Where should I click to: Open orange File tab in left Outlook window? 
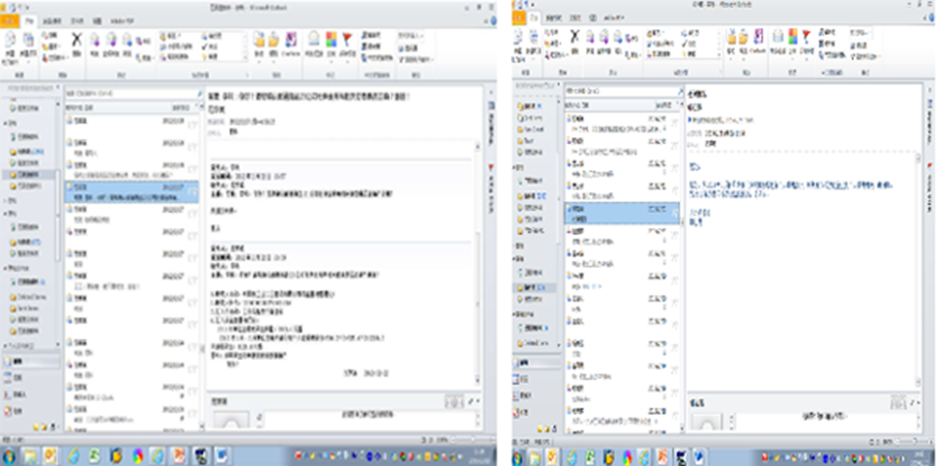[10, 21]
